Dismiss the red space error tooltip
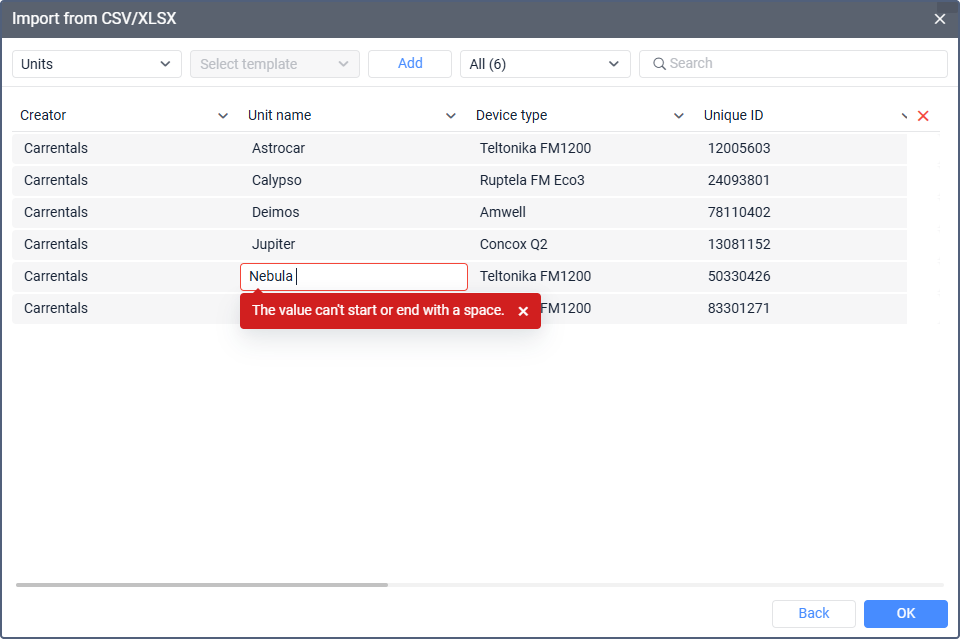 (x=523, y=311)
